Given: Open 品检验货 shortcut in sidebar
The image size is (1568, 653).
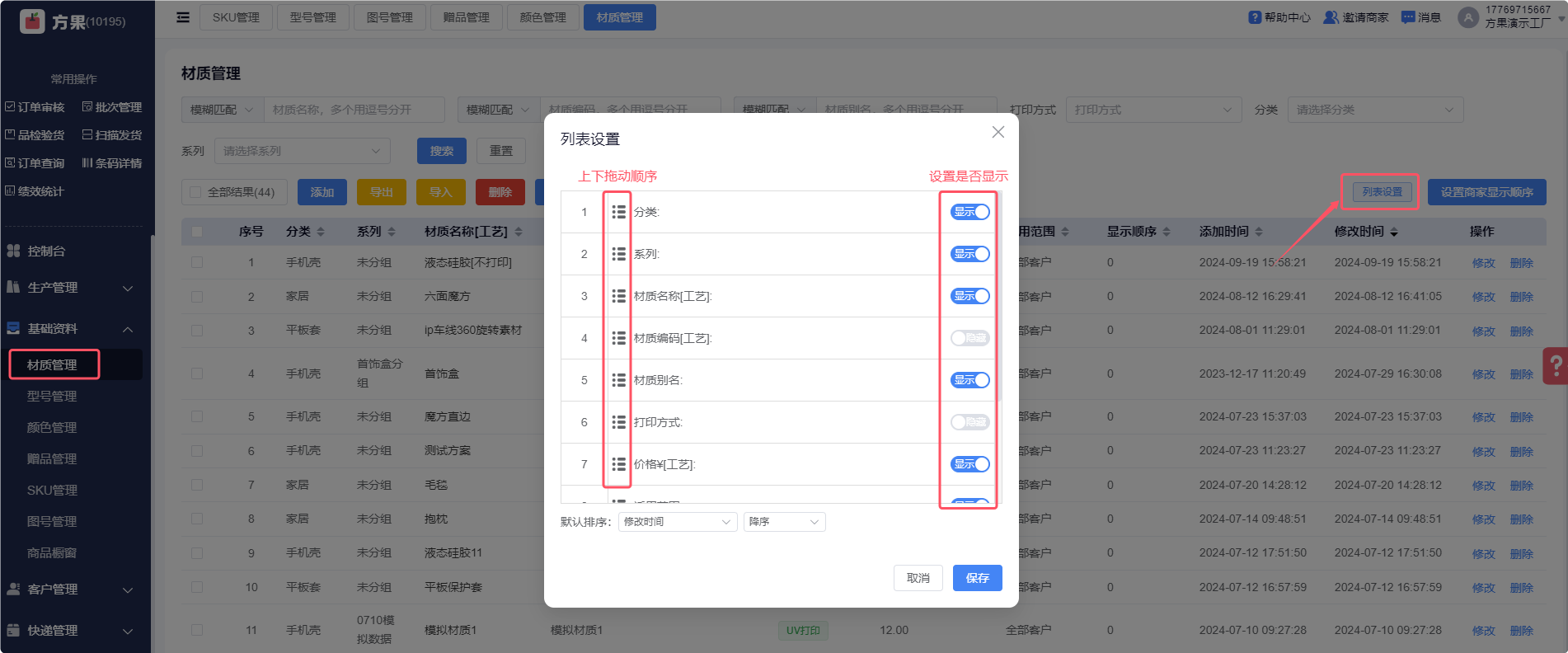Looking at the screenshot, I should tap(35, 135).
